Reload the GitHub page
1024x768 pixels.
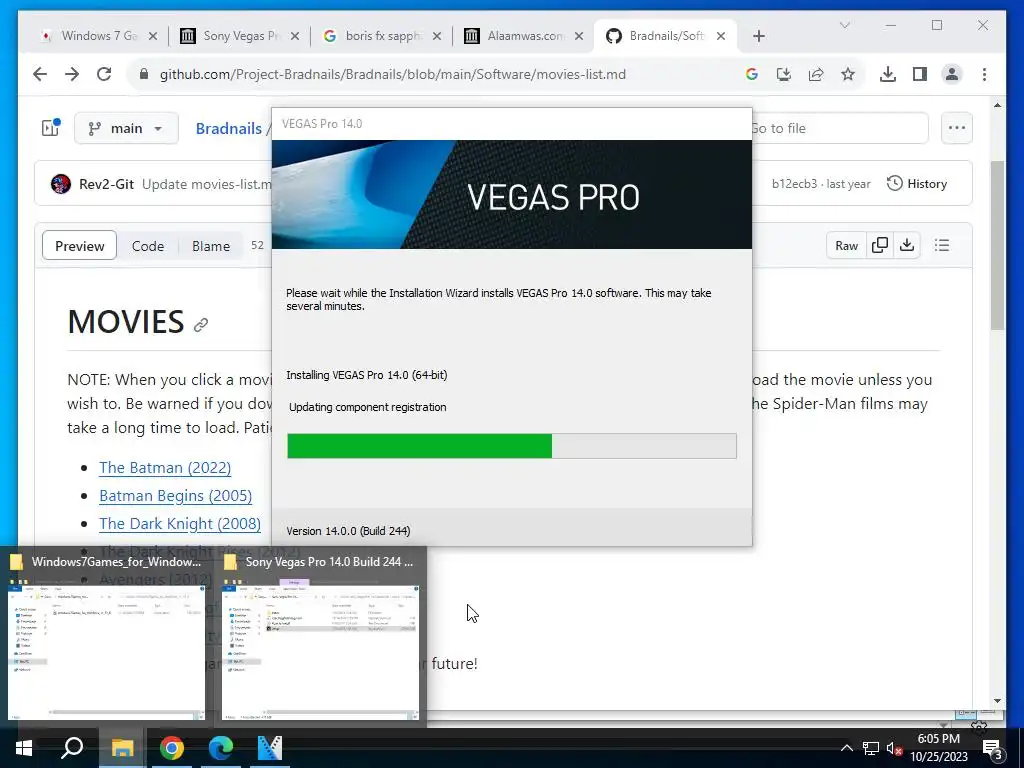104,74
